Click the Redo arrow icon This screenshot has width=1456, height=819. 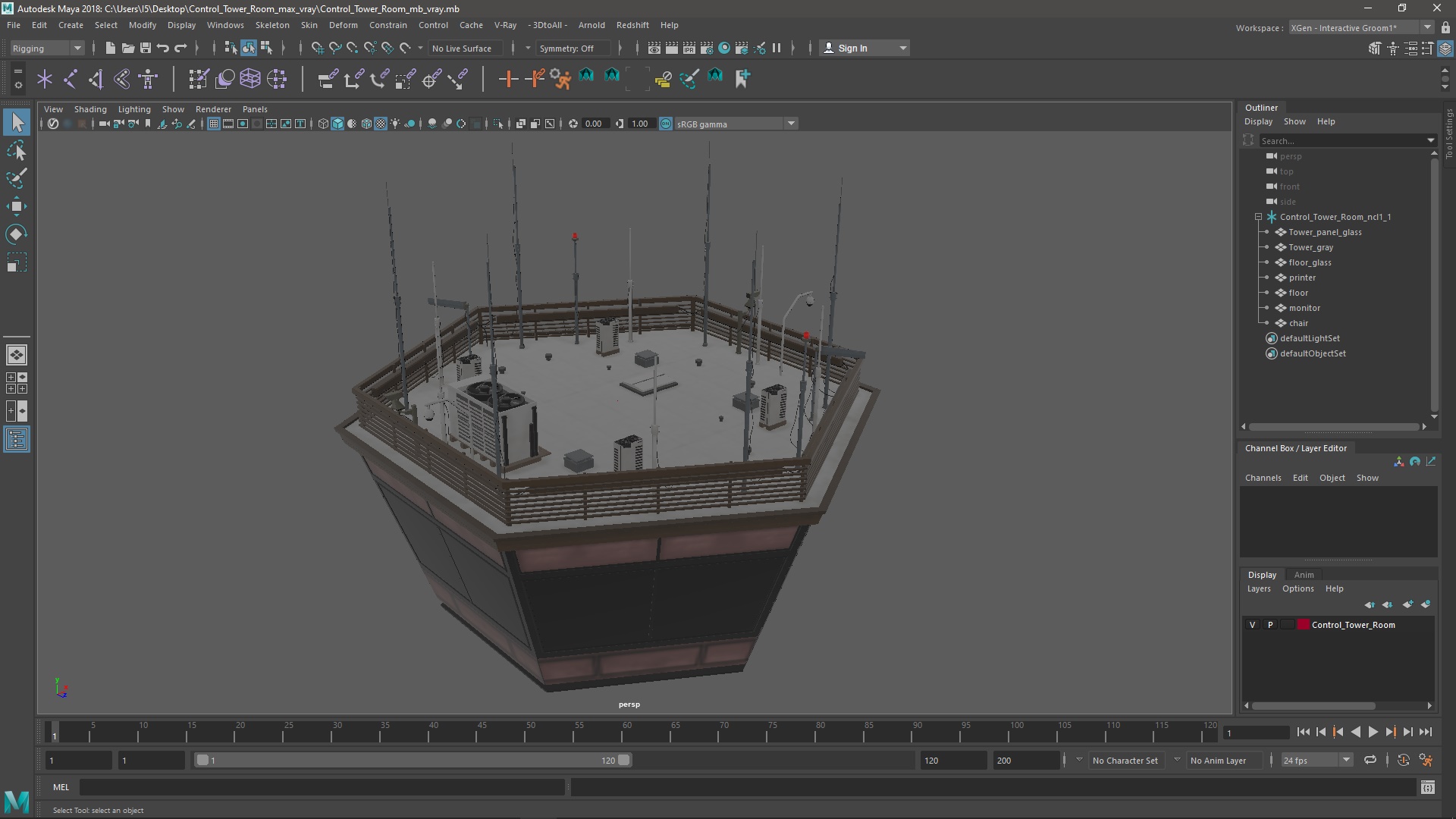[x=180, y=48]
